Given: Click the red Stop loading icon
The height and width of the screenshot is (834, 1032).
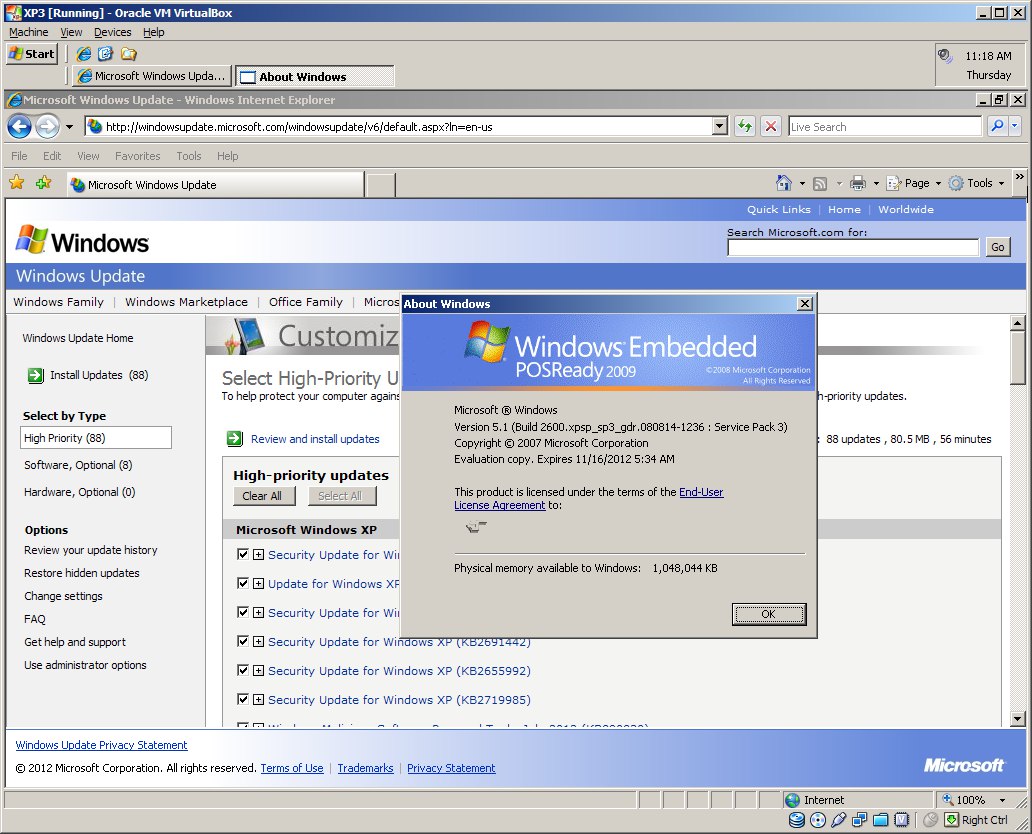Looking at the screenshot, I should click(x=771, y=126).
